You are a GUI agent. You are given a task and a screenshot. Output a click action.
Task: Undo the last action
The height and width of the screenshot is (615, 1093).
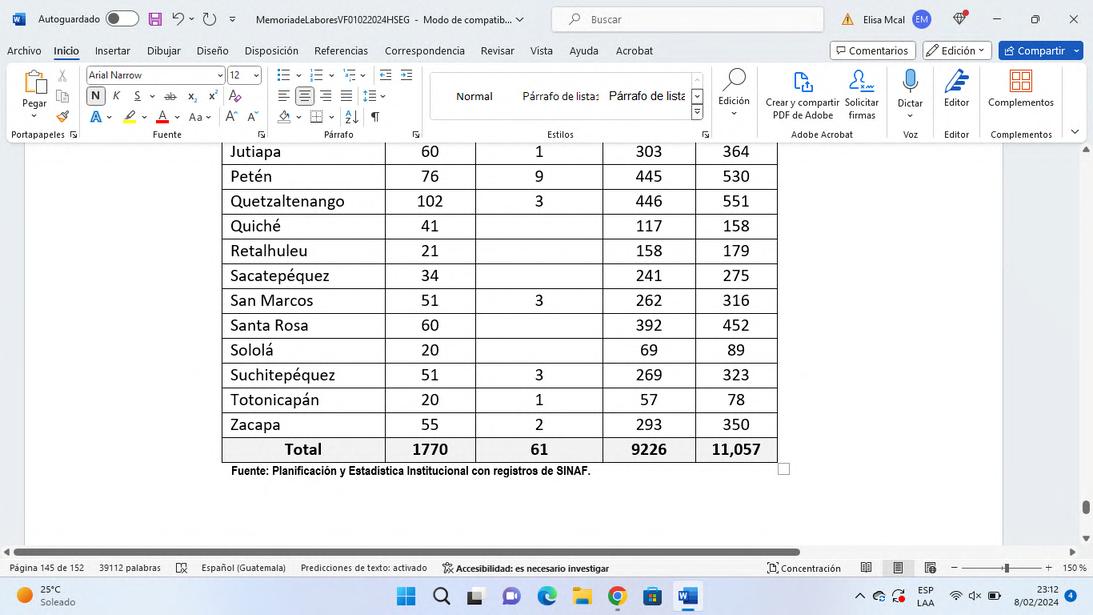tap(178, 20)
